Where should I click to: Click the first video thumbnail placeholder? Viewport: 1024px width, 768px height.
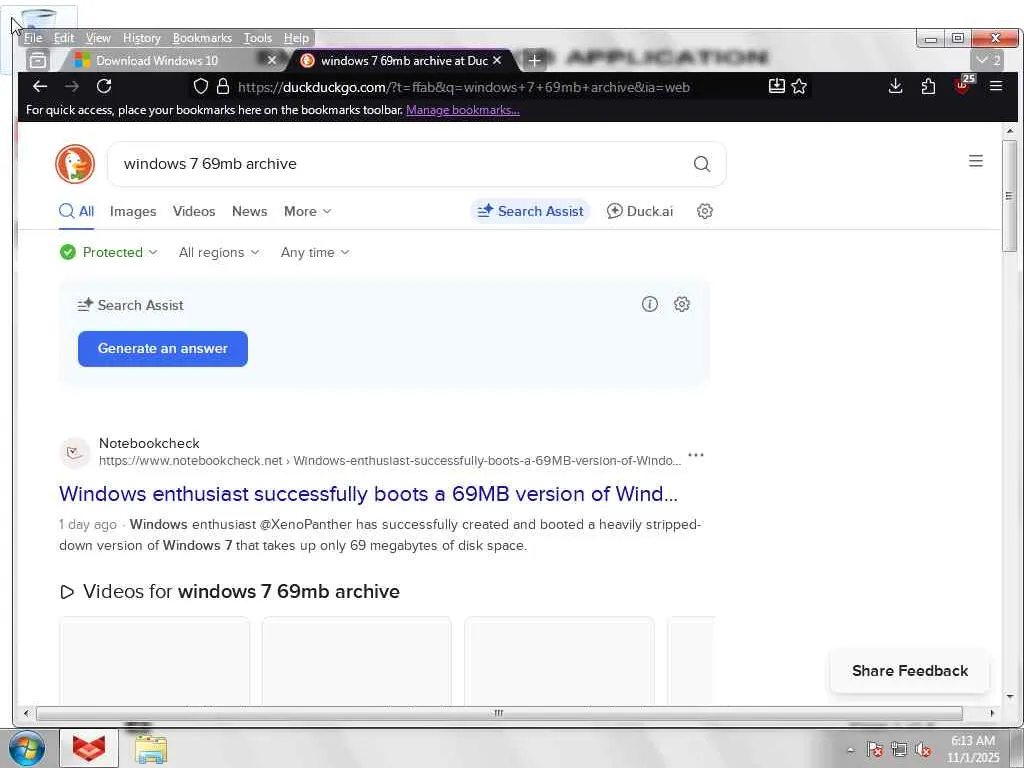(155, 661)
